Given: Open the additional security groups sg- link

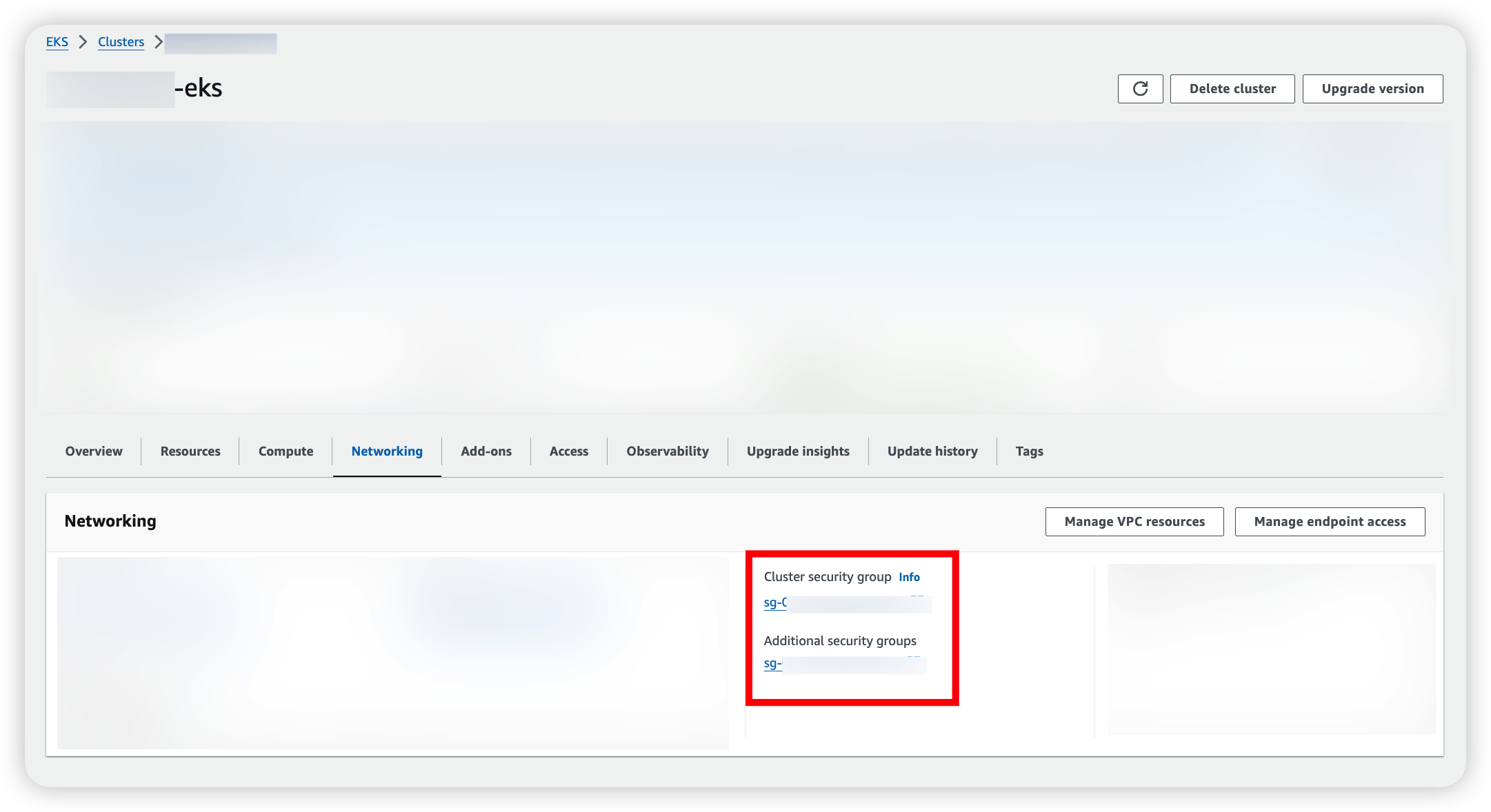Looking at the screenshot, I should (x=773, y=664).
